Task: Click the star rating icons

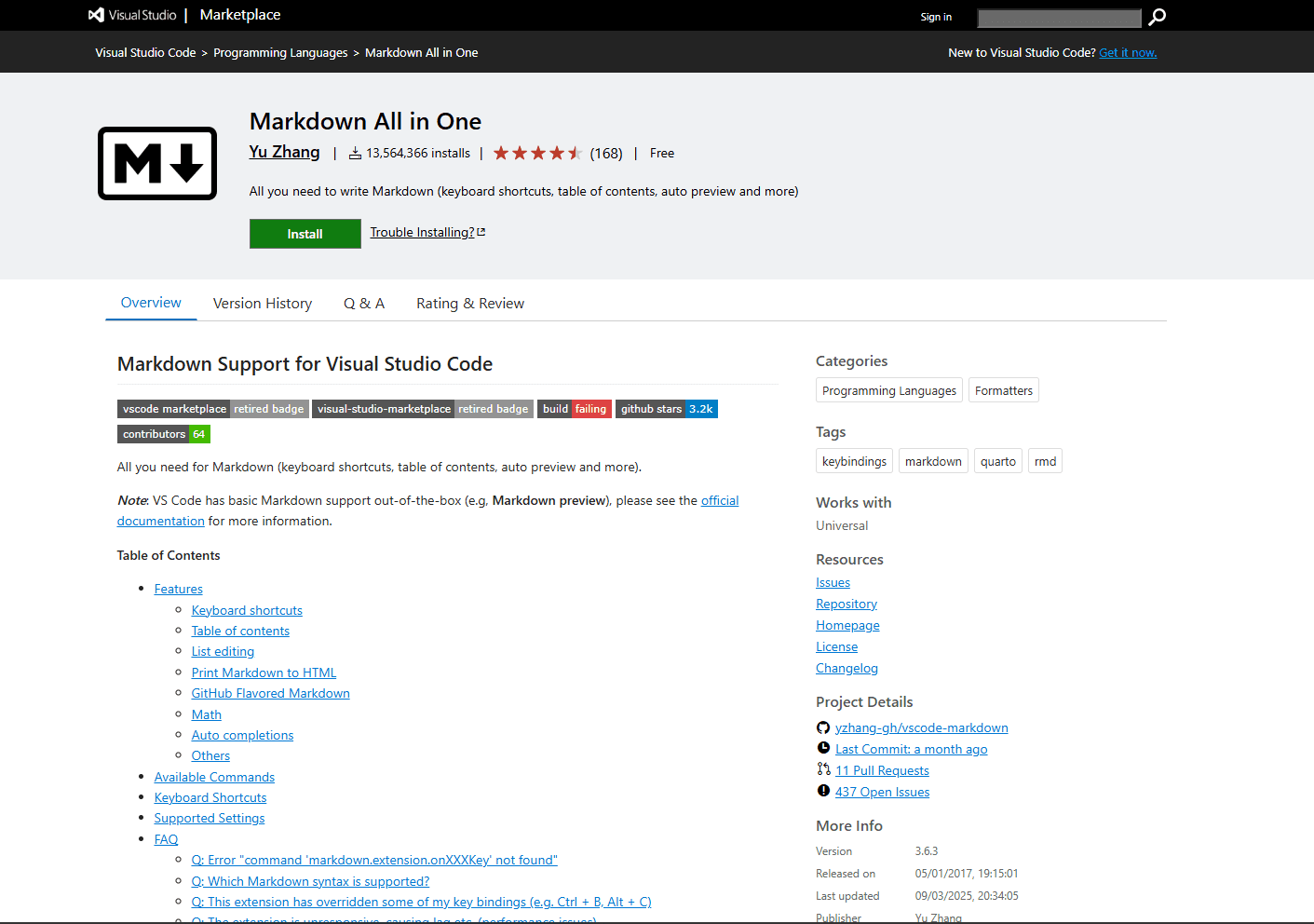Action: [x=537, y=153]
